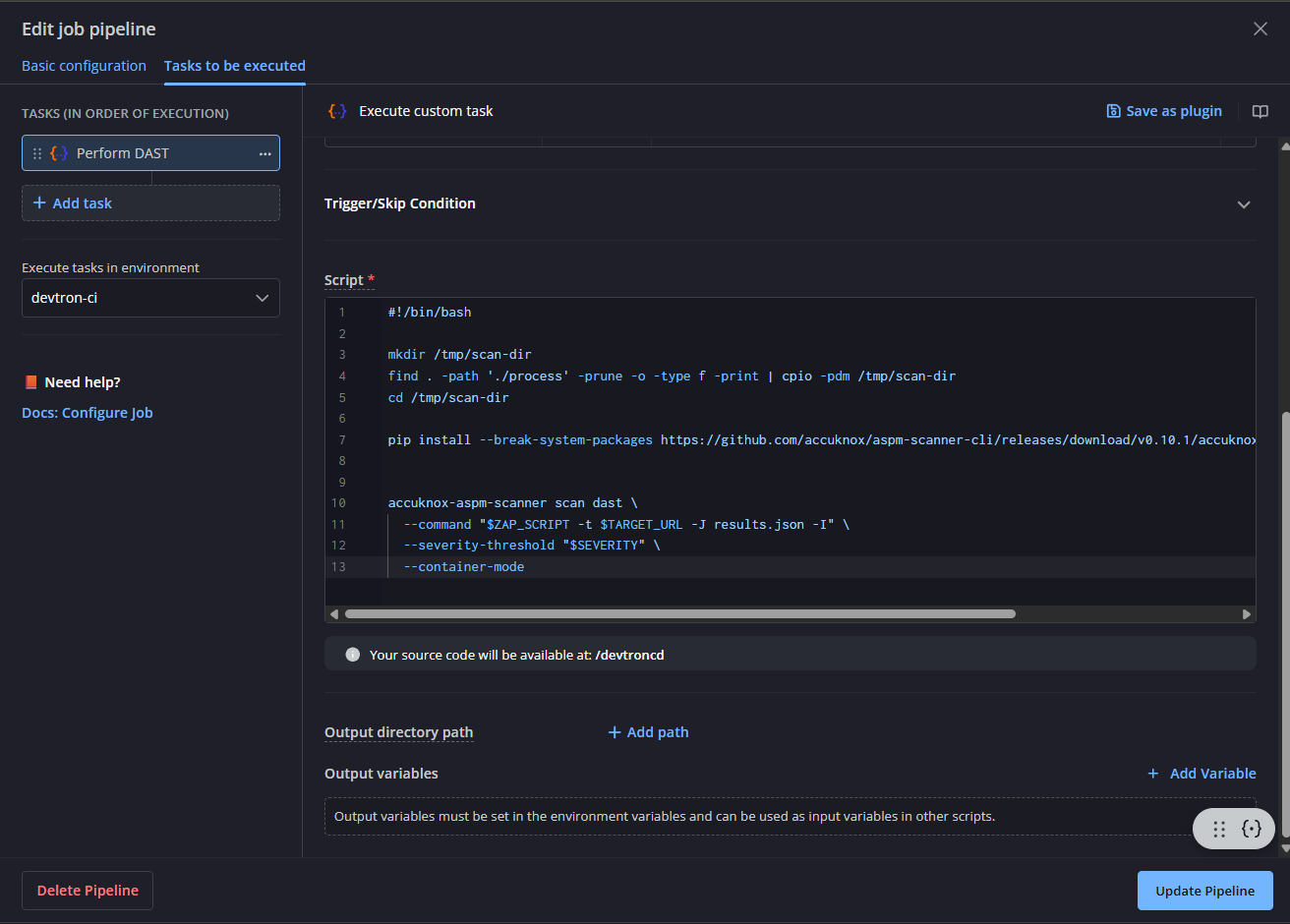Image resolution: width=1290 pixels, height=924 pixels.
Task: Close the Edit job pipeline dialog
Action: click(1260, 29)
